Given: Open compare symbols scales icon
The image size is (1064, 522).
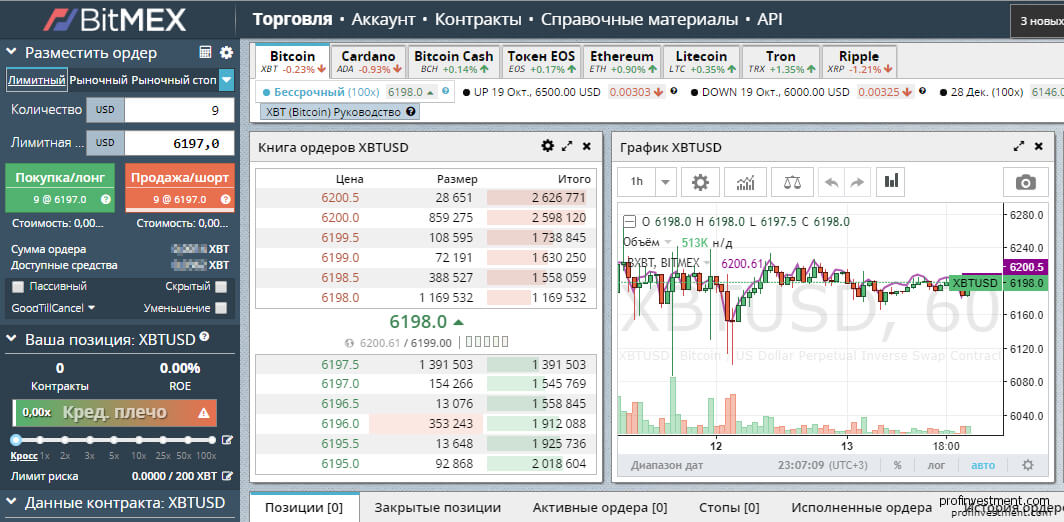Looking at the screenshot, I should pos(792,182).
